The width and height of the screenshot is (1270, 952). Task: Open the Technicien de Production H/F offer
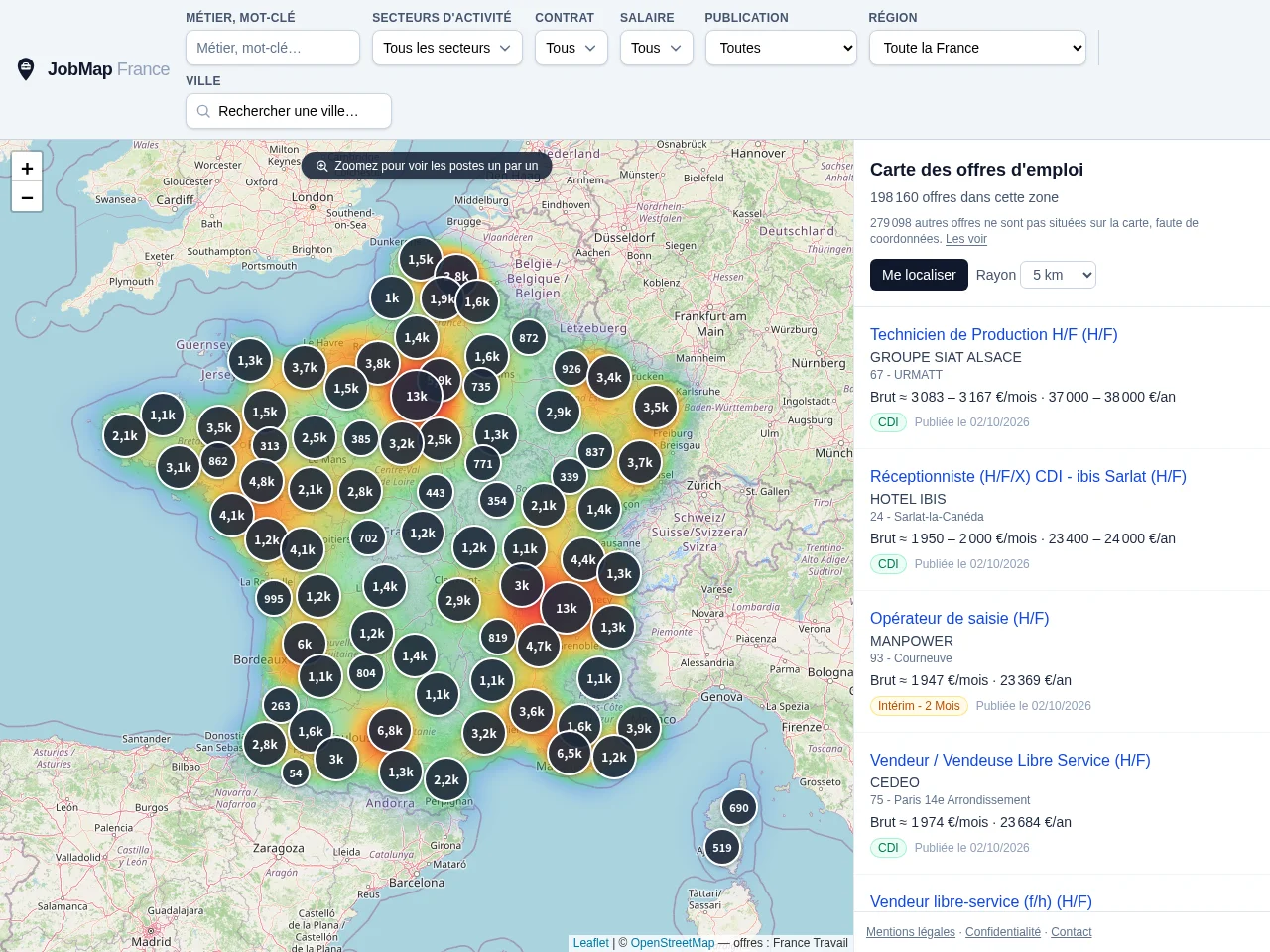[x=994, y=334]
